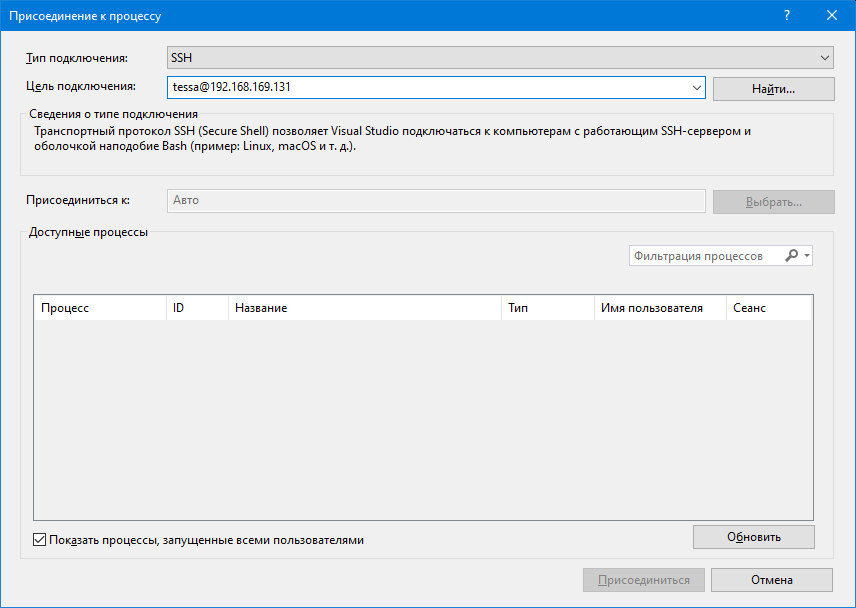Uncheck show processes from all users
Screen dimensions: 856x608
coord(40,540)
